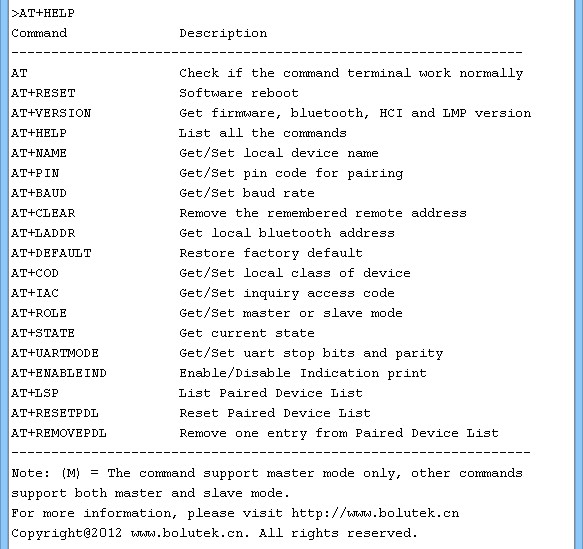The height and width of the screenshot is (549, 583).
Task: Select the AT+DEFAULT command text
Action: click(51, 253)
